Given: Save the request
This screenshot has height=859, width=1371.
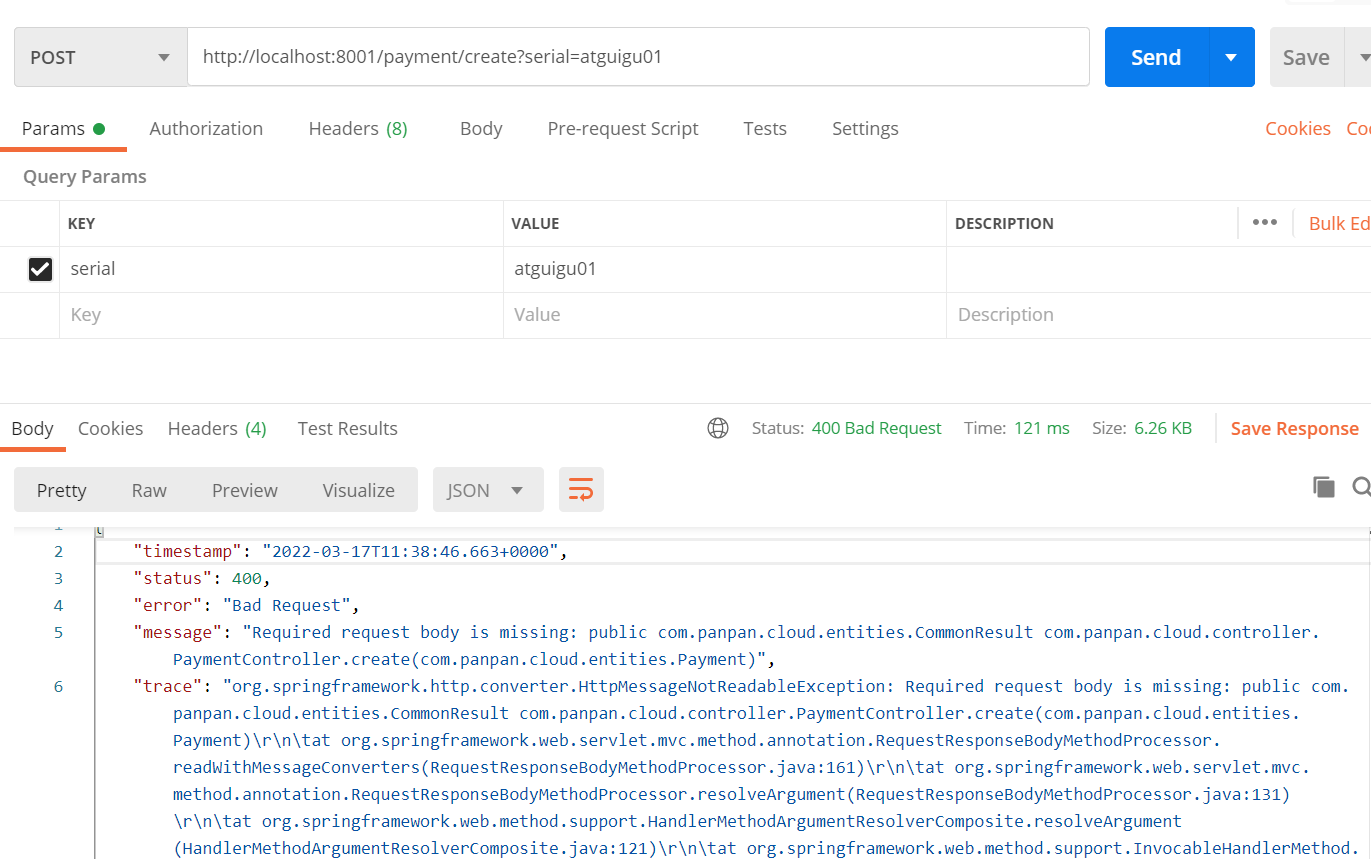Looking at the screenshot, I should coord(1306,57).
